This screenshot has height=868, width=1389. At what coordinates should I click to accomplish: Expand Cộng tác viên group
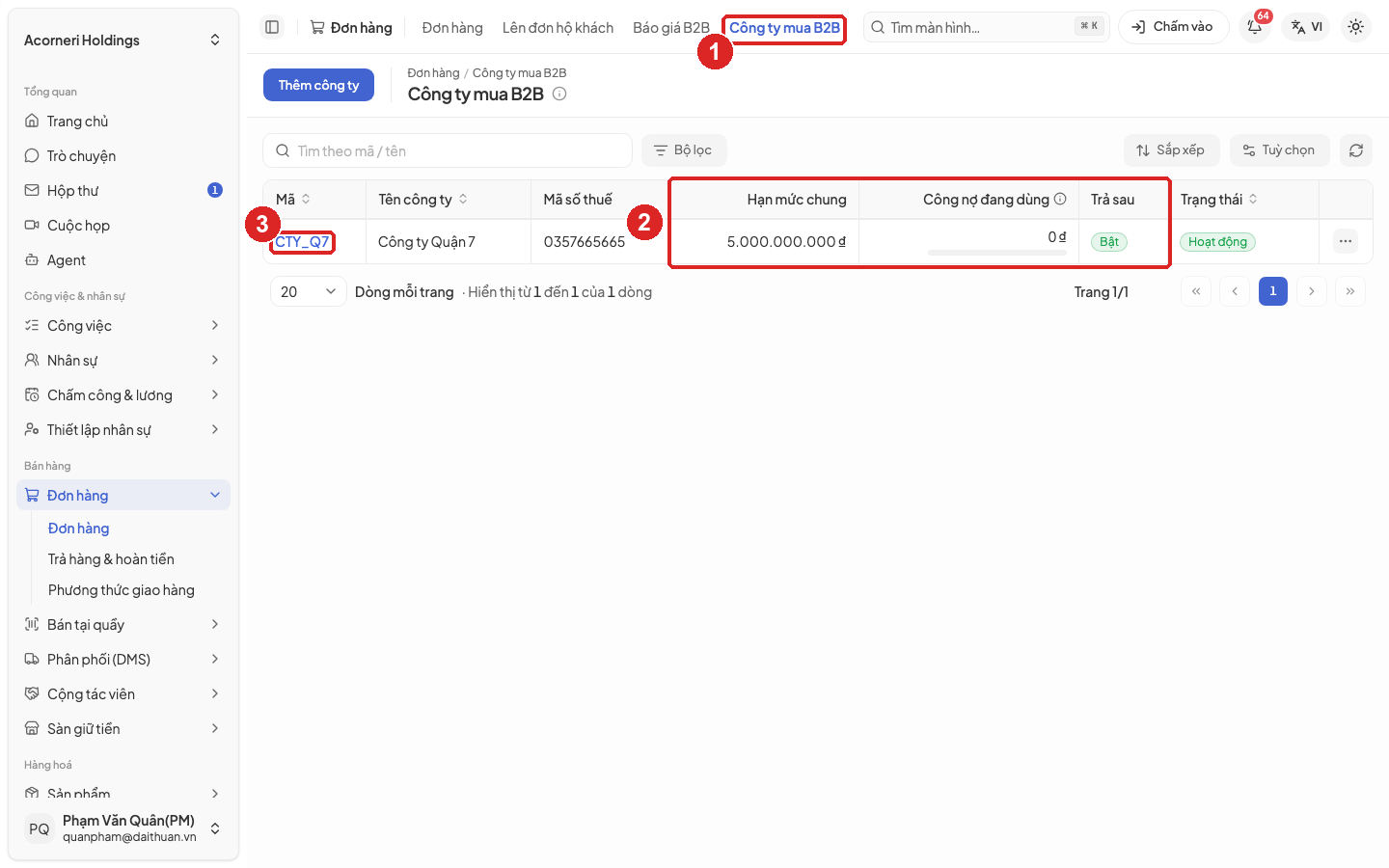[x=123, y=694]
